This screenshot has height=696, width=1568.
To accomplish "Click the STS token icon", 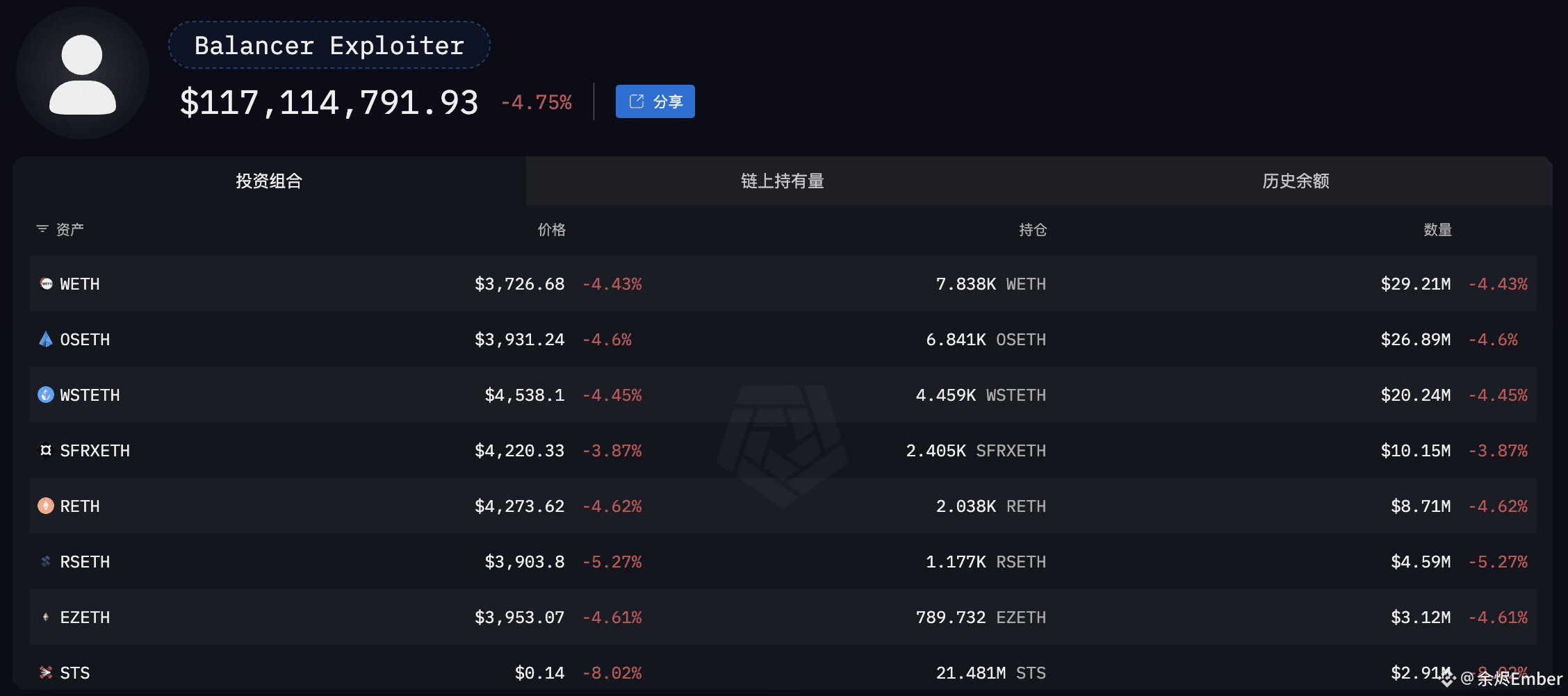I will point(46,672).
